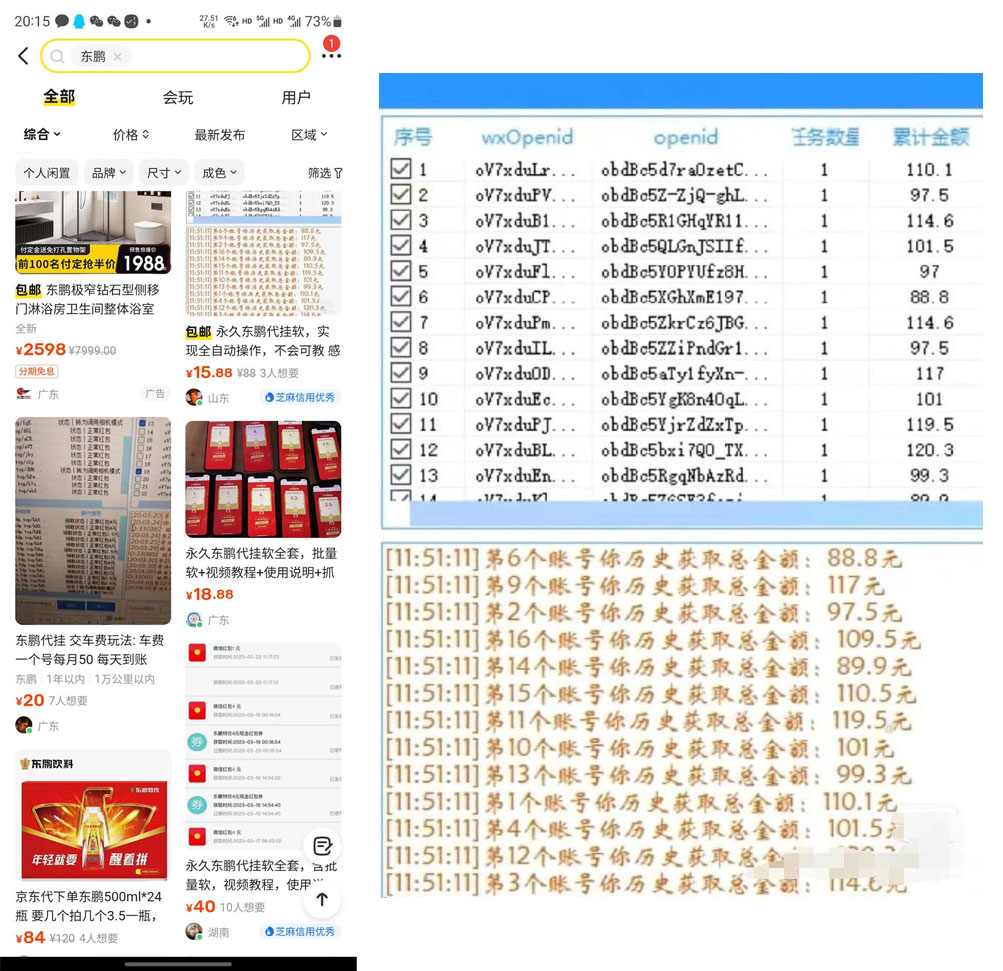Tap the back-to-top arrow button
Screen dimensions: 1003x971
tap(321, 901)
